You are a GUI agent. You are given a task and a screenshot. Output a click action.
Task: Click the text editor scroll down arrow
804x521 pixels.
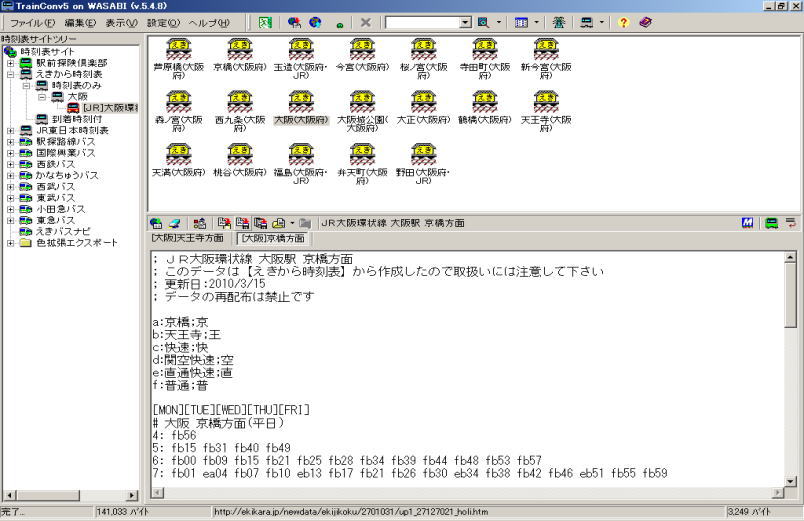790,481
